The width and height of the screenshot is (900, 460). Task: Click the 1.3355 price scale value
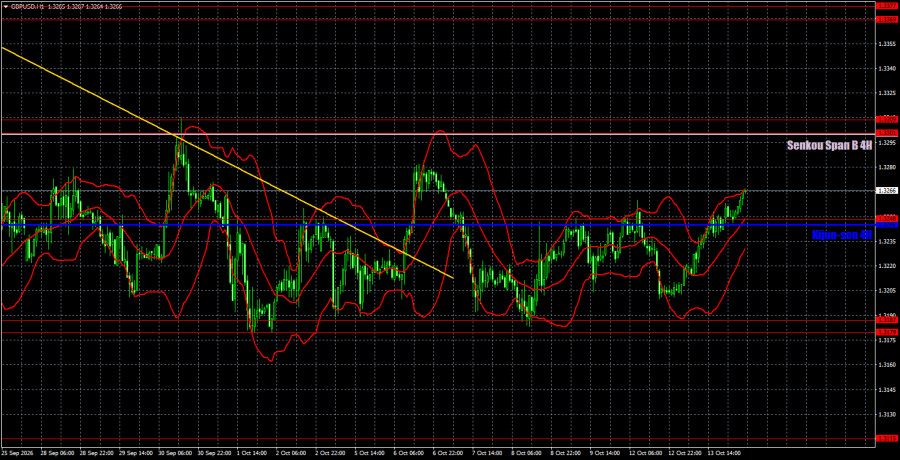pyautogui.click(x=887, y=44)
